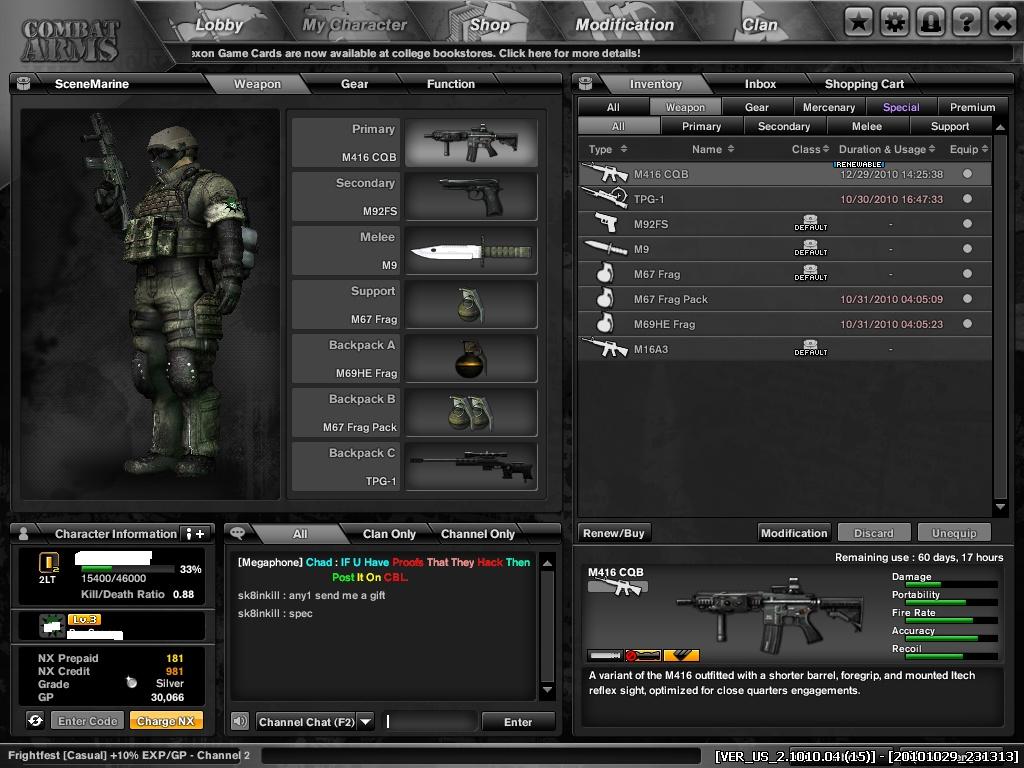
Task: Click the chat bubble icon in chat panel
Action: click(238, 533)
